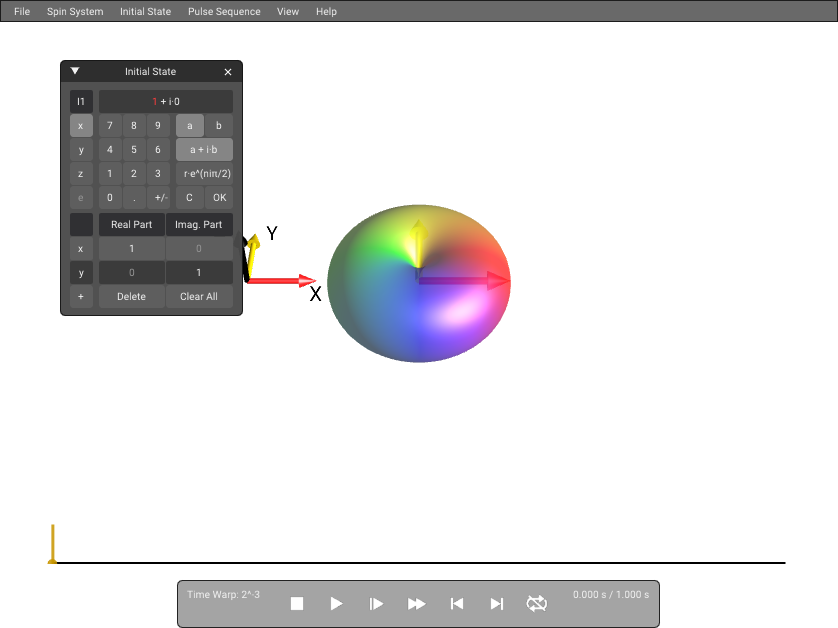The image size is (838, 628).
Task: Stop playback with the square stop icon
Action: pos(297,603)
